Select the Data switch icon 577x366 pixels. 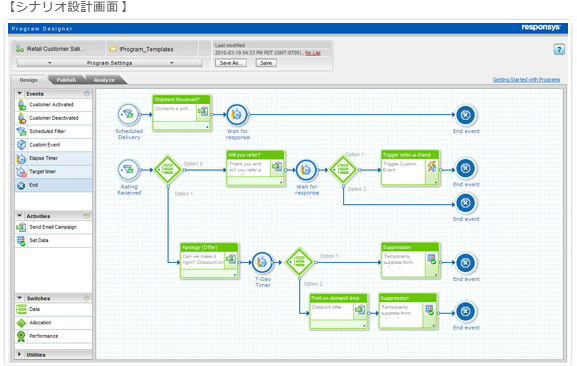[21, 309]
